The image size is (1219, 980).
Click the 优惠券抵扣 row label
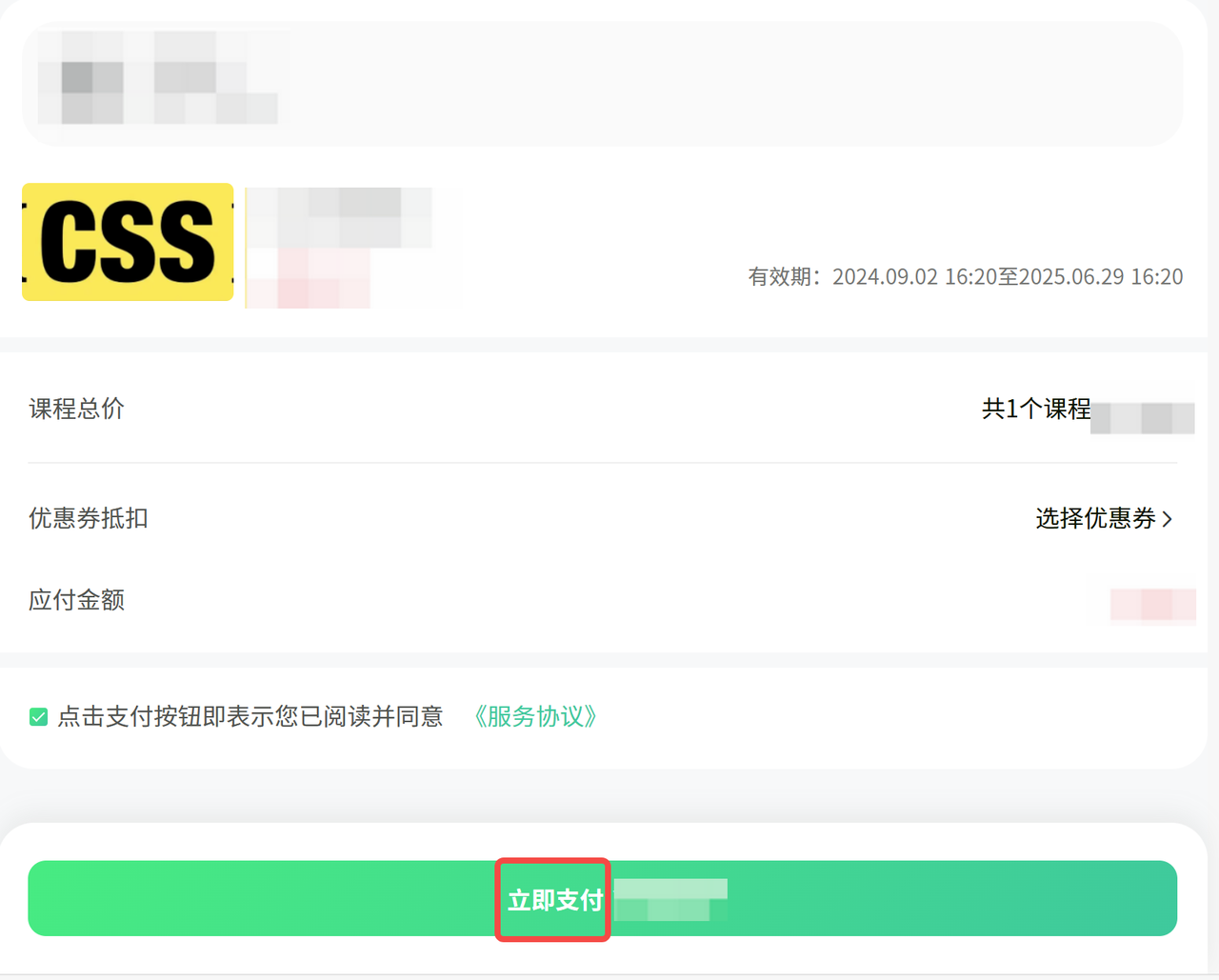pyautogui.click(x=89, y=518)
